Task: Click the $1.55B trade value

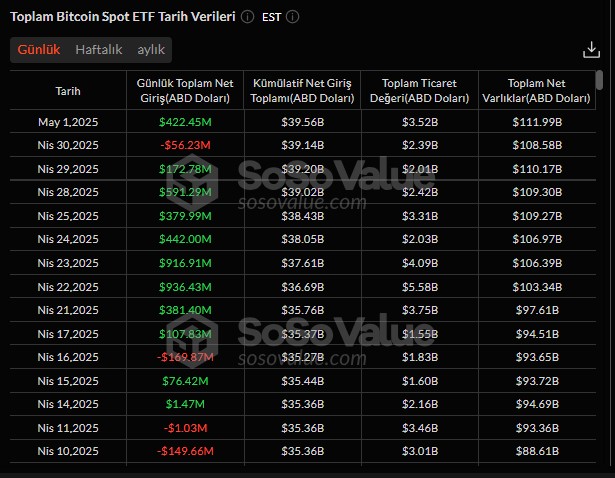Action: point(420,334)
